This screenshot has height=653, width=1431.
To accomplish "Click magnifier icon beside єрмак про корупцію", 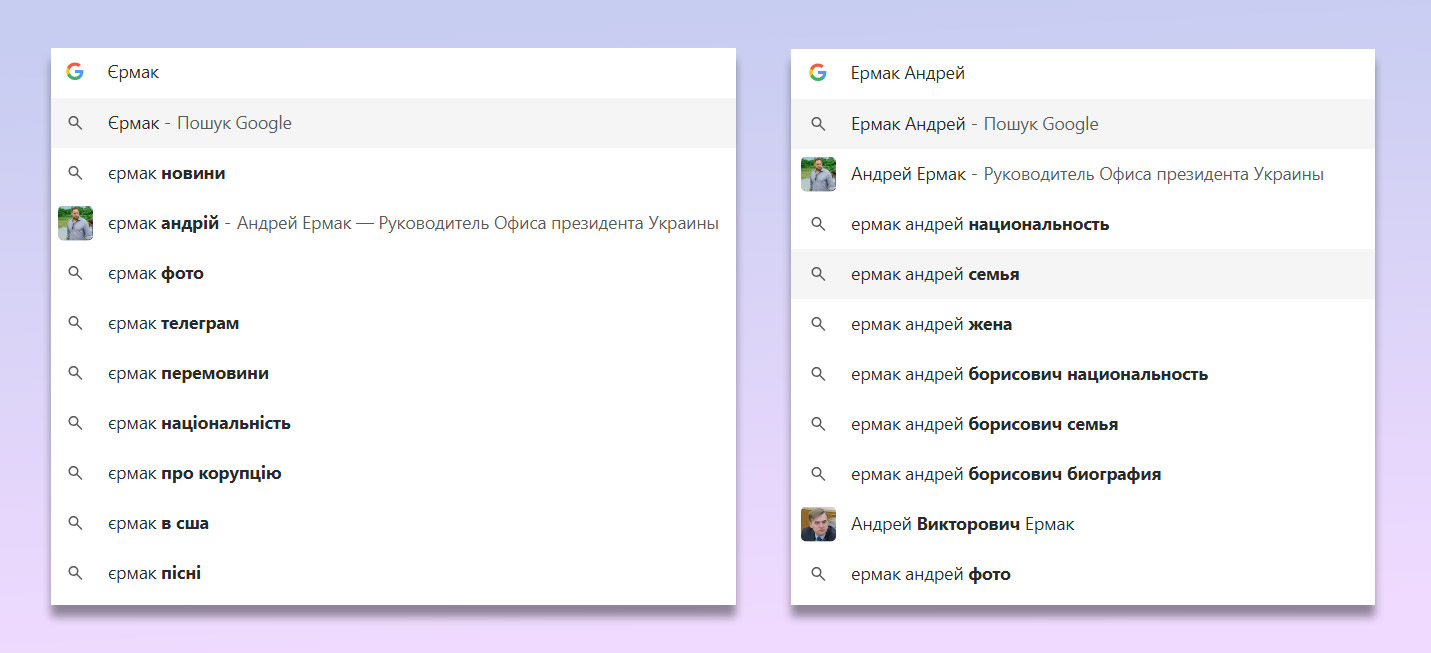I will 75,473.
